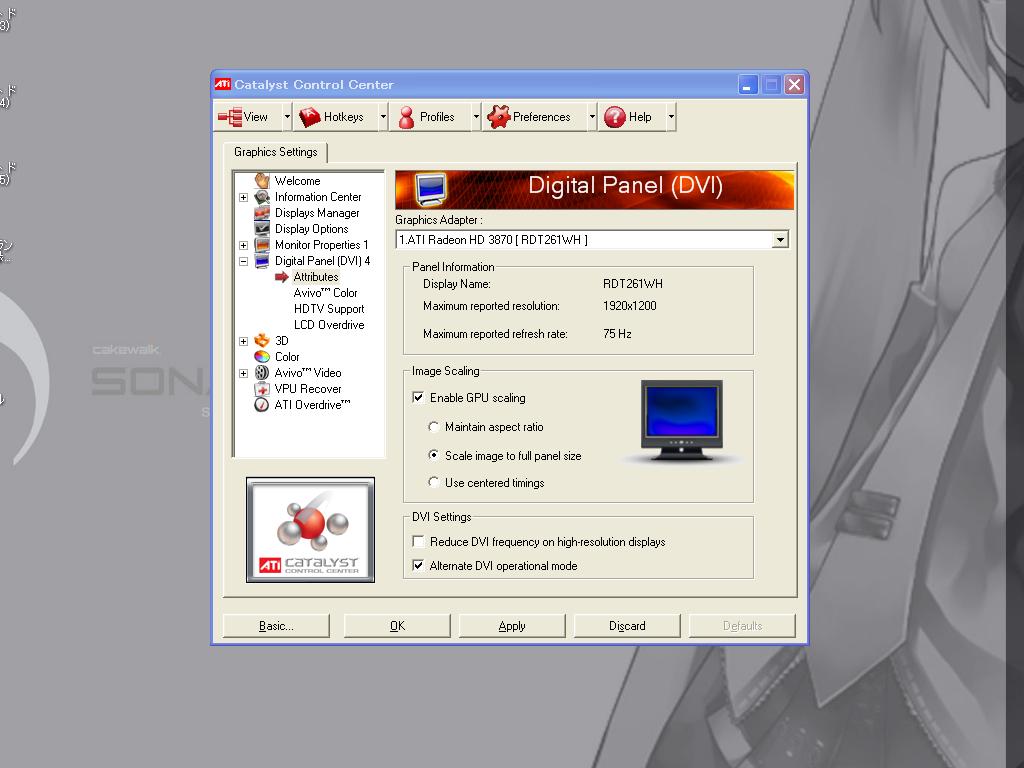Image resolution: width=1024 pixels, height=768 pixels.
Task: Click the VPU Recover icon
Action: (262, 389)
